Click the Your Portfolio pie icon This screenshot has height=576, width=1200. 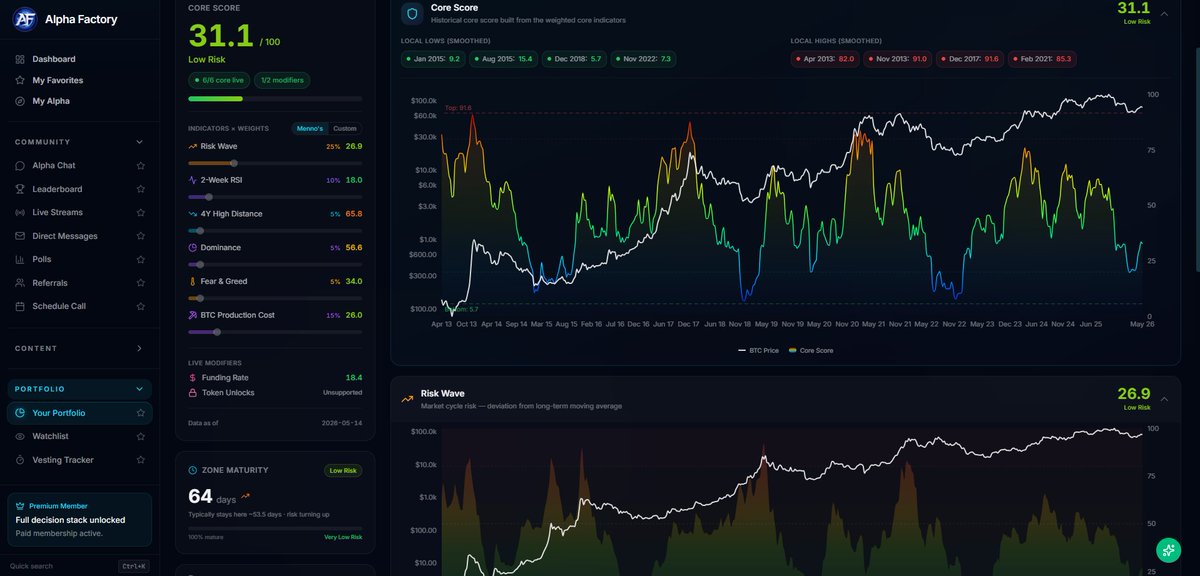click(20, 413)
